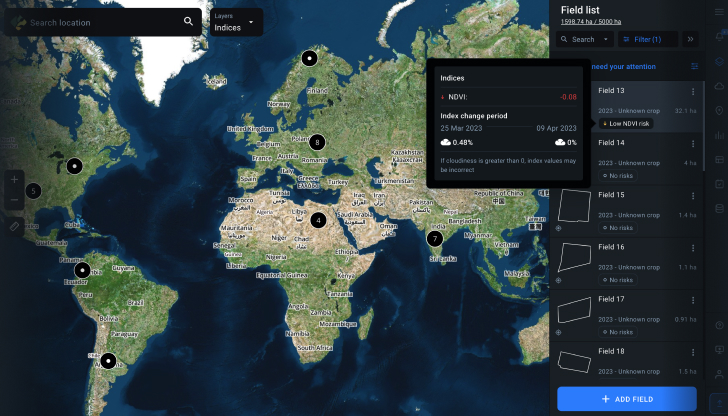The width and height of the screenshot is (728, 416).
Task: Click Field 15 No risks badge
Action: (x=618, y=228)
